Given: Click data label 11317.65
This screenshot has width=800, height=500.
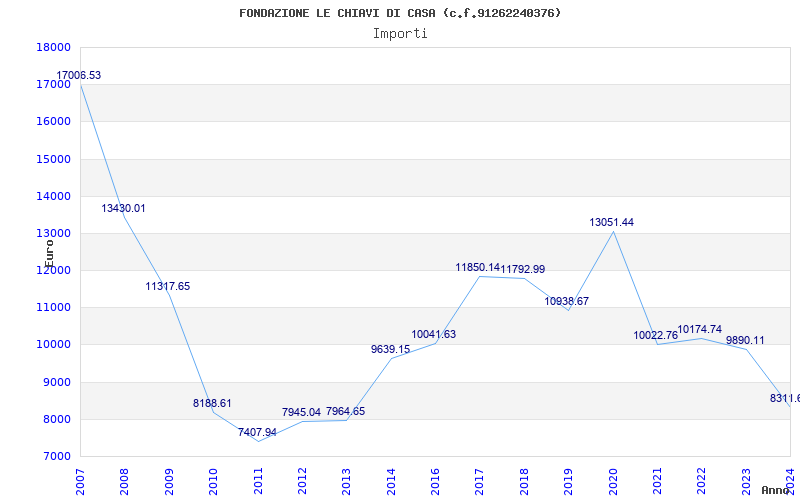Looking at the screenshot, I should [x=167, y=286].
